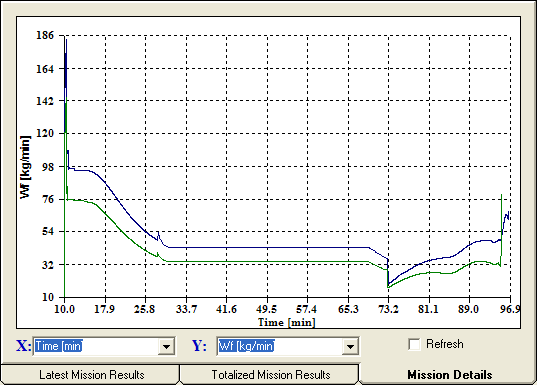The image size is (537, 385).
Task: Click the Wf [kg/min] vertical axis title
Action: [25, 167]
